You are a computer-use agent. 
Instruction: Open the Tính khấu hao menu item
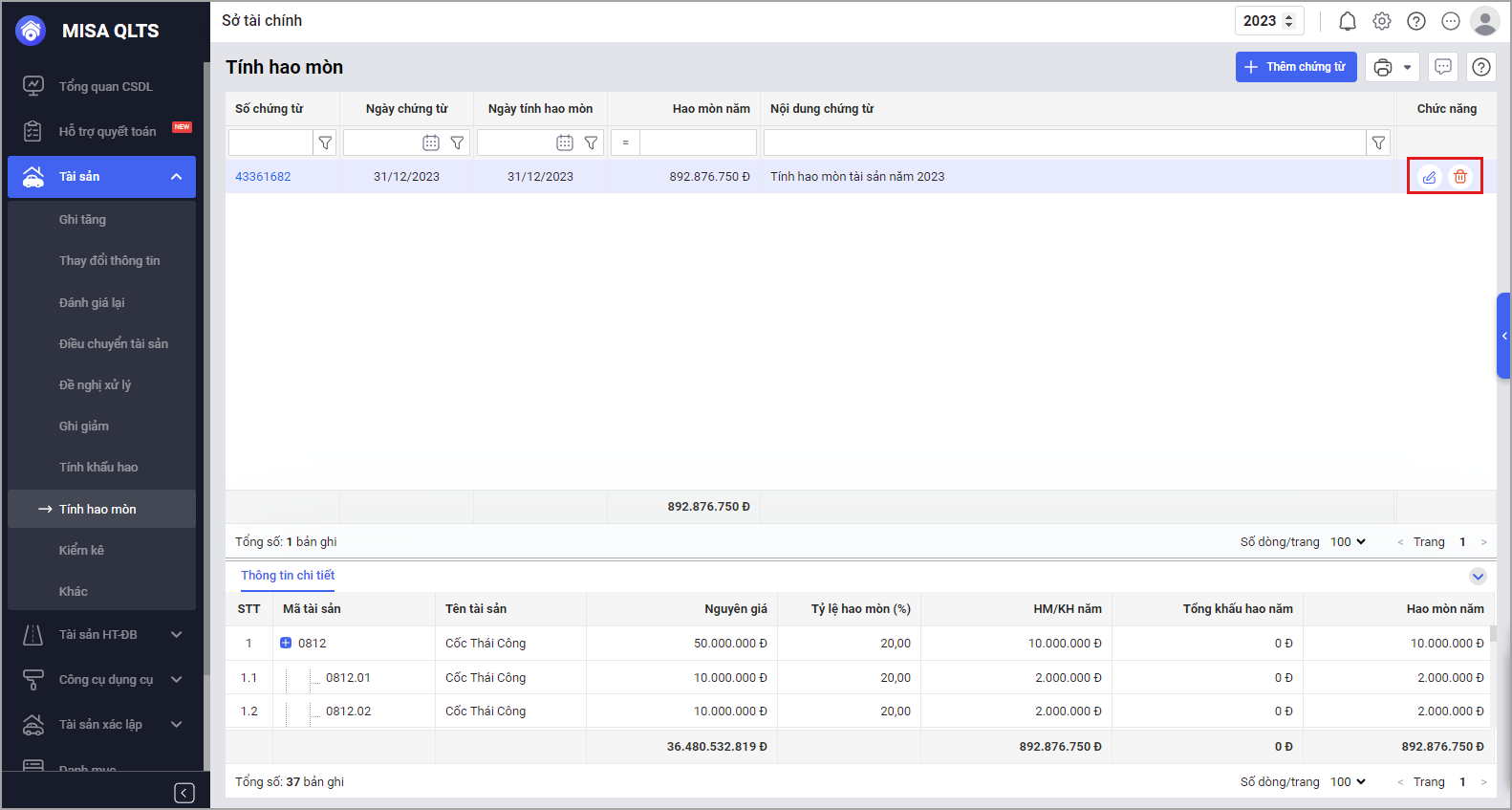point(98,468)
